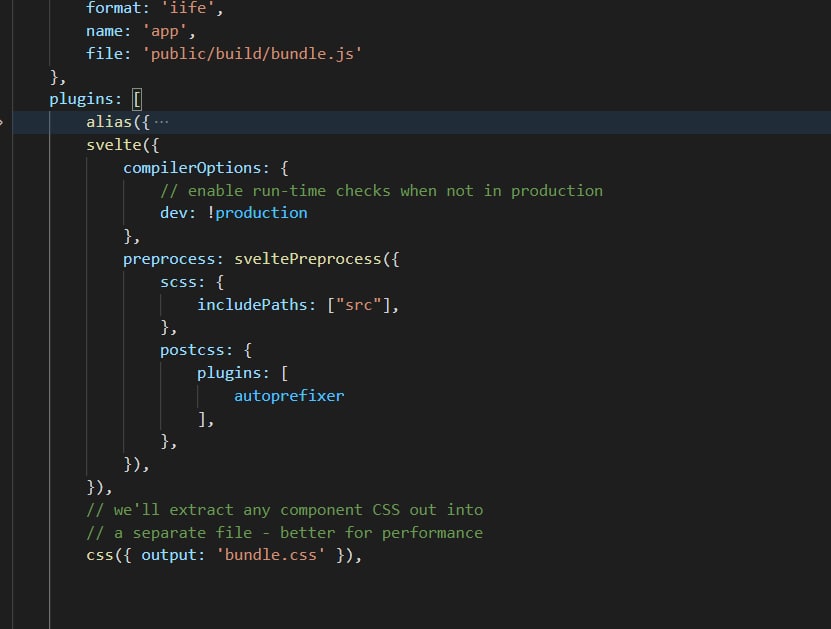Viewport: 831px width, 629px height.
Task: Click 'a separate file - better for performance' comment
Action: click(x=285, y=533)
